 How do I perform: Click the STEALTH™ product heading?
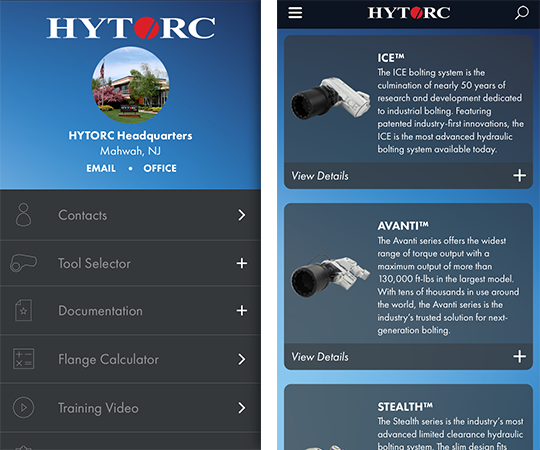(405, 407)
